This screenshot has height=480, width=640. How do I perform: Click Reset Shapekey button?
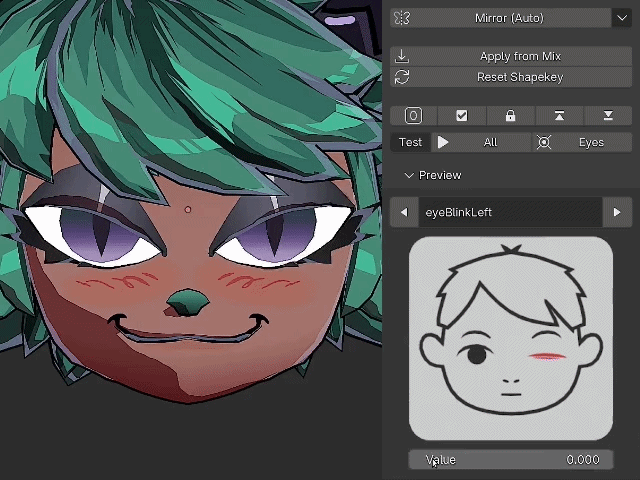point(511,77)
